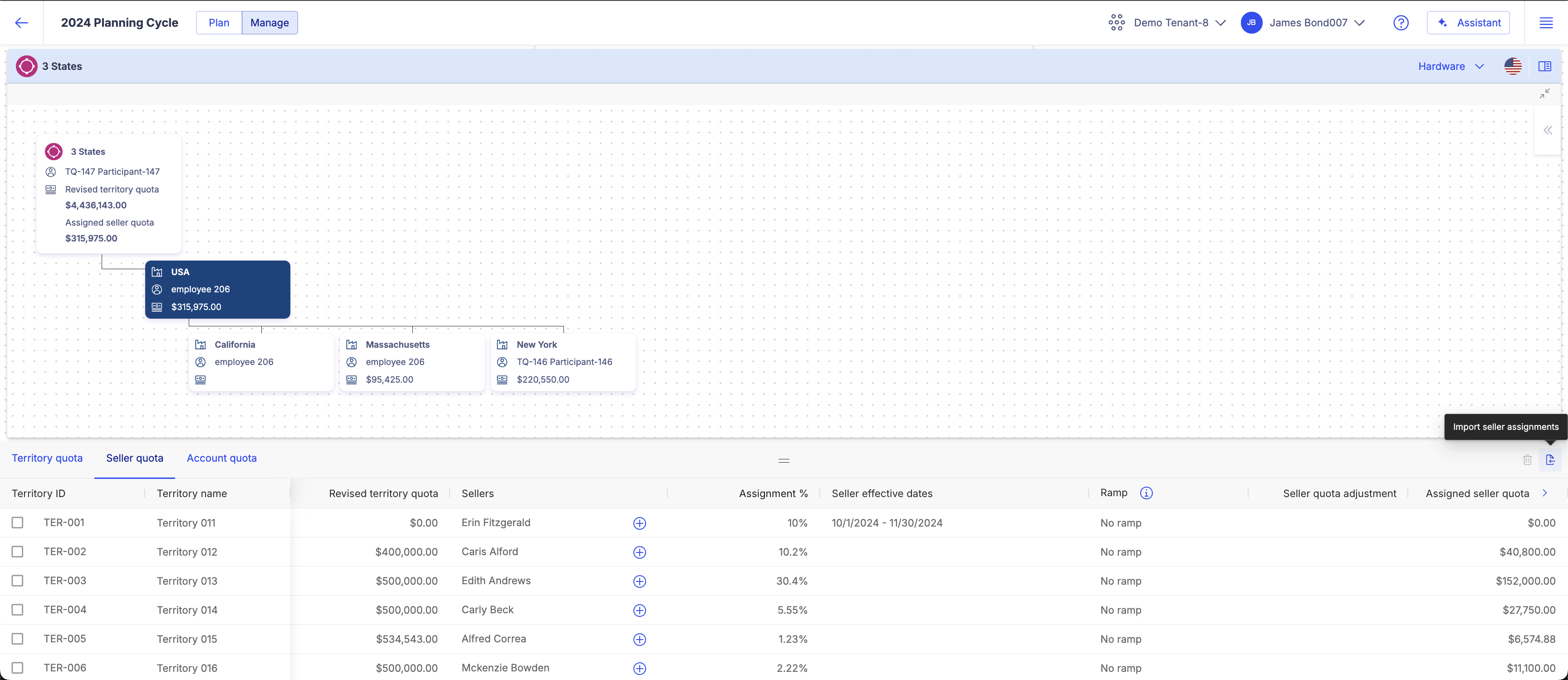The image size is (1568, 680).
Task: Click the 10% assignment cell
Action: tap(798, 523)
